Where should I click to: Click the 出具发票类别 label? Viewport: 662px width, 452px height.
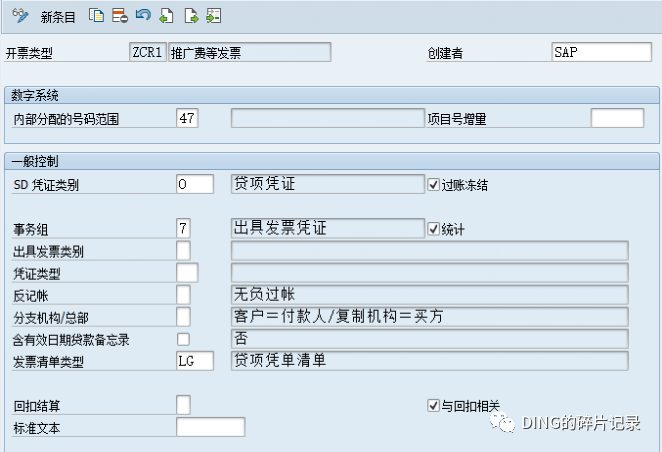pos(48,252)
